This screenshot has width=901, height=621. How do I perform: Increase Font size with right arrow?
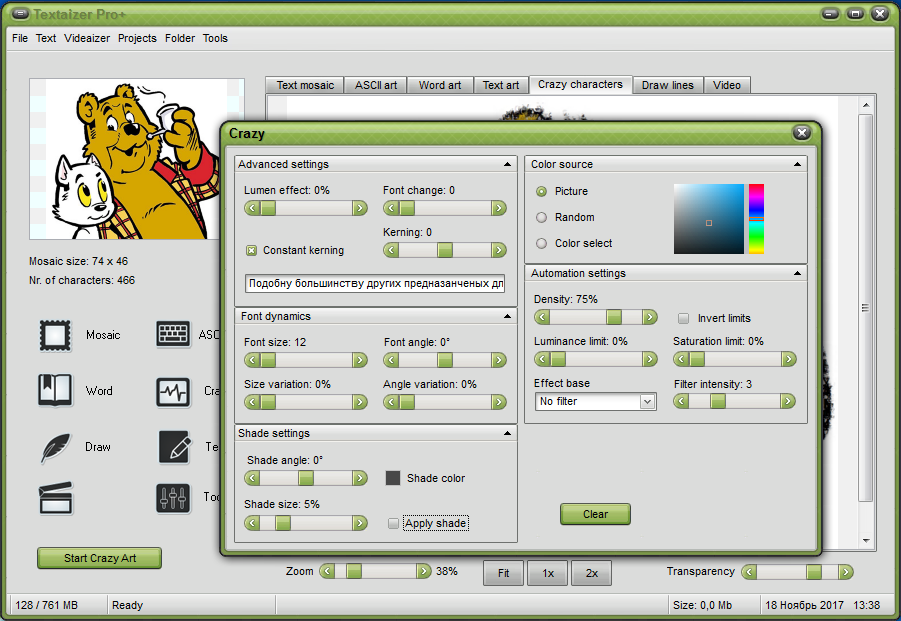tap(360, 360)
